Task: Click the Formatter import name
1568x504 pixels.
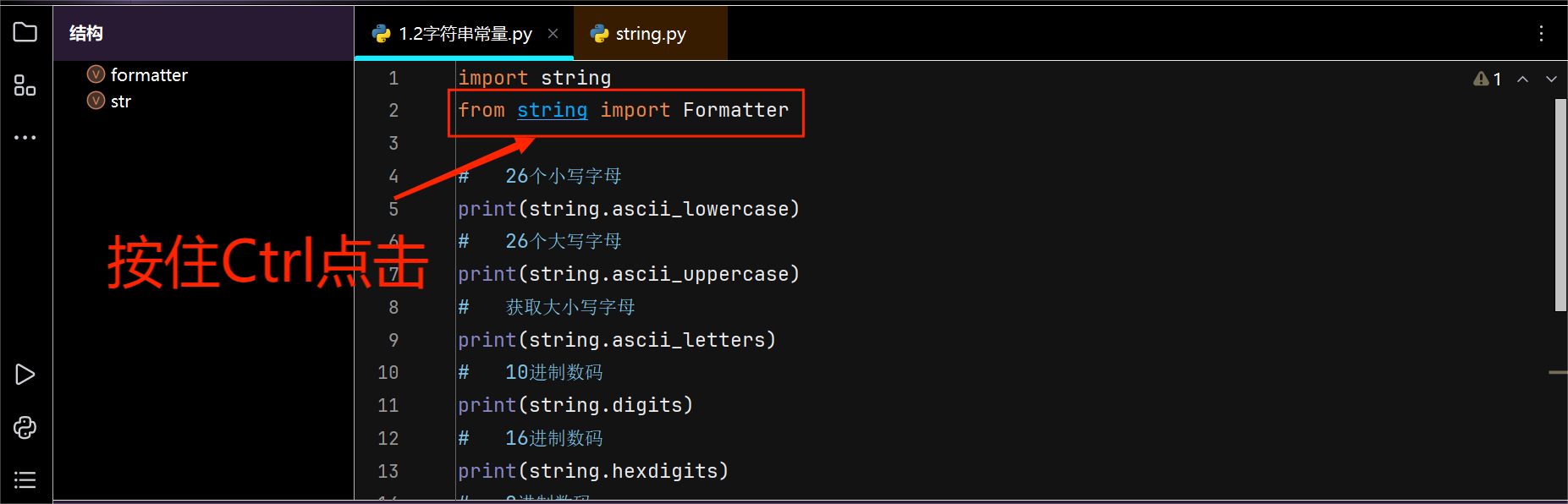Action: click(735, 110)
